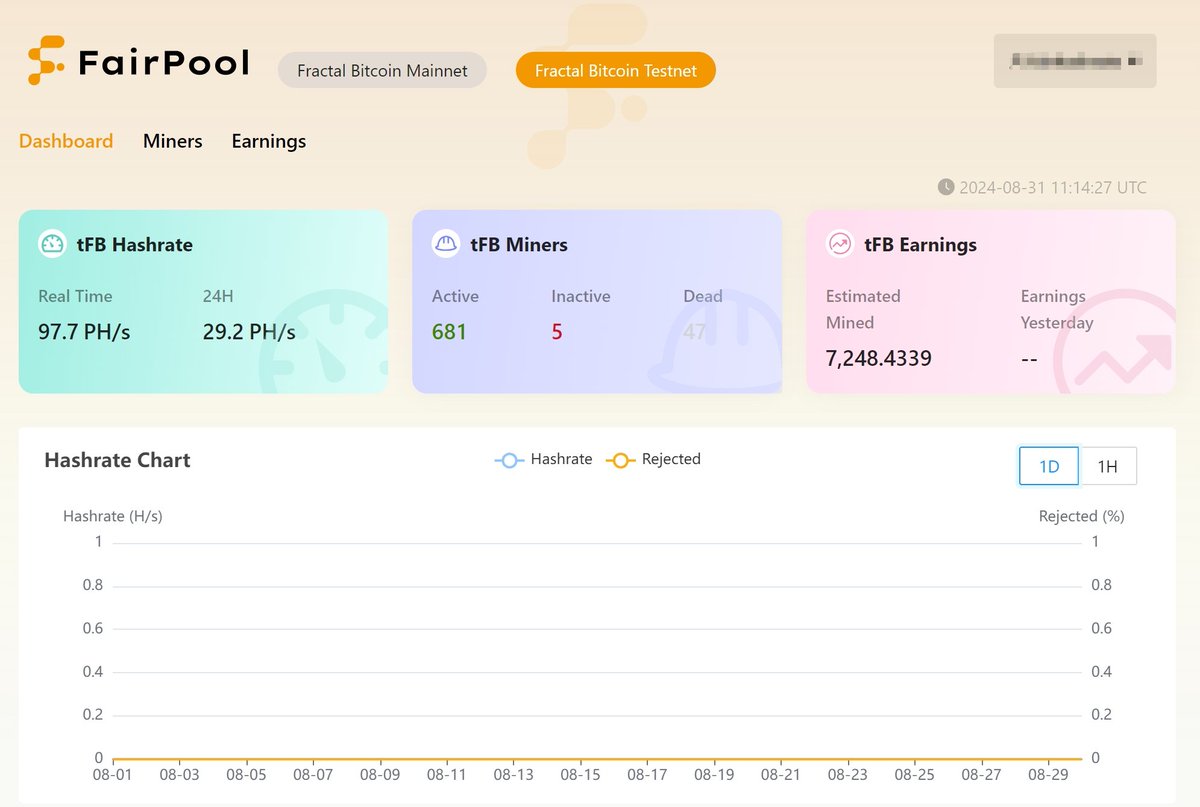Viewport: 1200px width, 807px height.
Task: Open the Earnings tab
Action: coord(268,141)
